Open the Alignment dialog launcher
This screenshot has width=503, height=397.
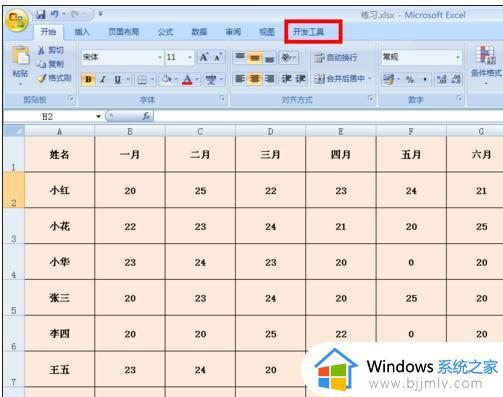point(370,98)
